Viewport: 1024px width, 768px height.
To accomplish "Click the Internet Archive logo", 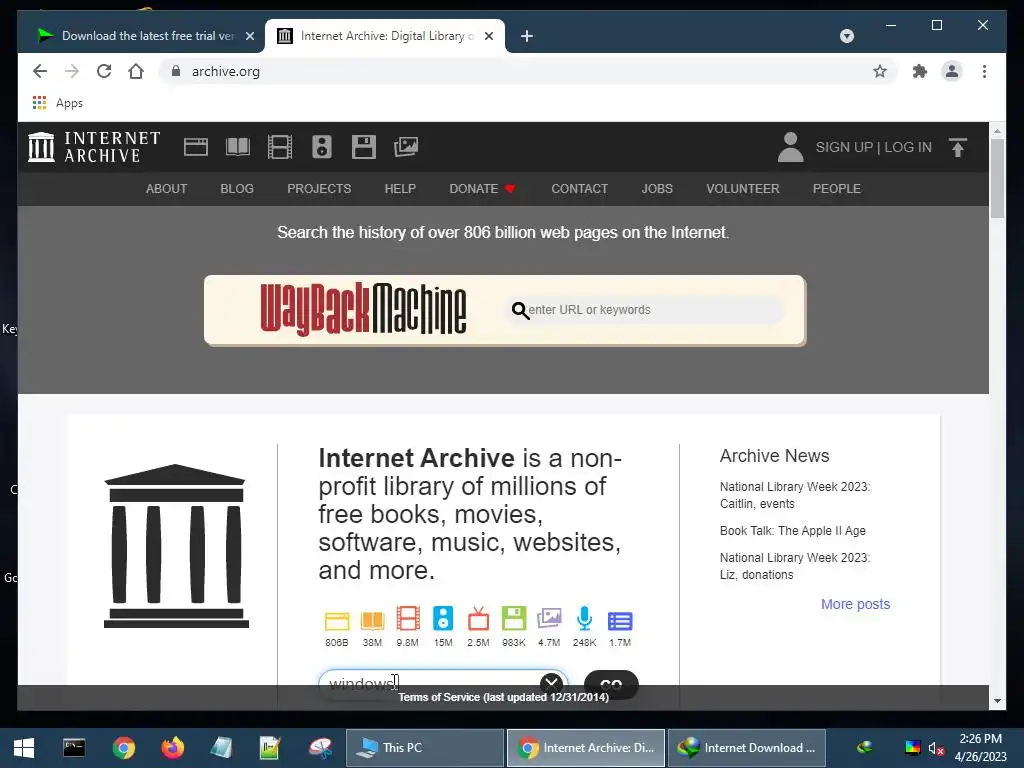I will tap(94, 147).
